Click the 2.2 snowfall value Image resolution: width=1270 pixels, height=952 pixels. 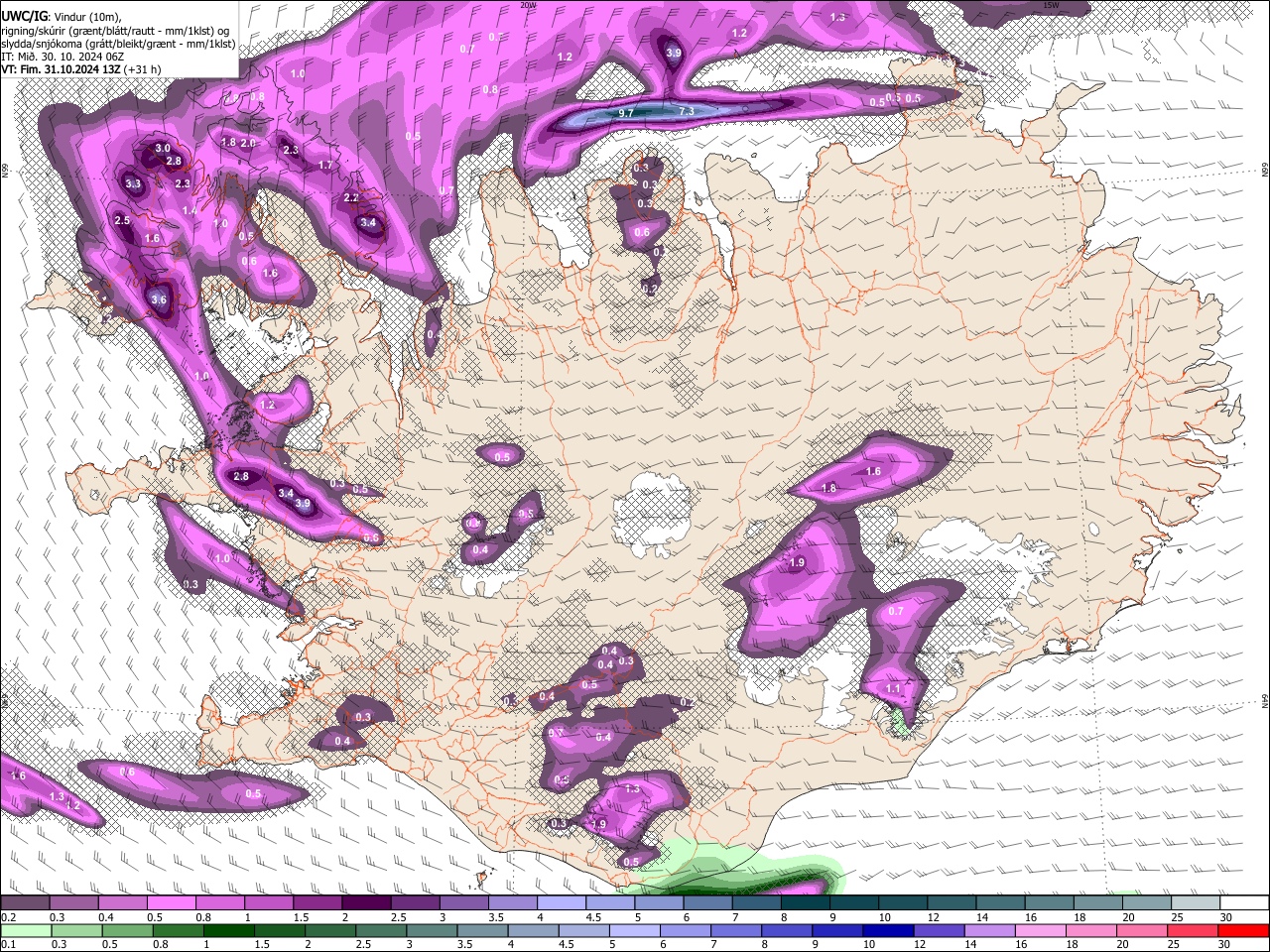[x=350, y=198]
